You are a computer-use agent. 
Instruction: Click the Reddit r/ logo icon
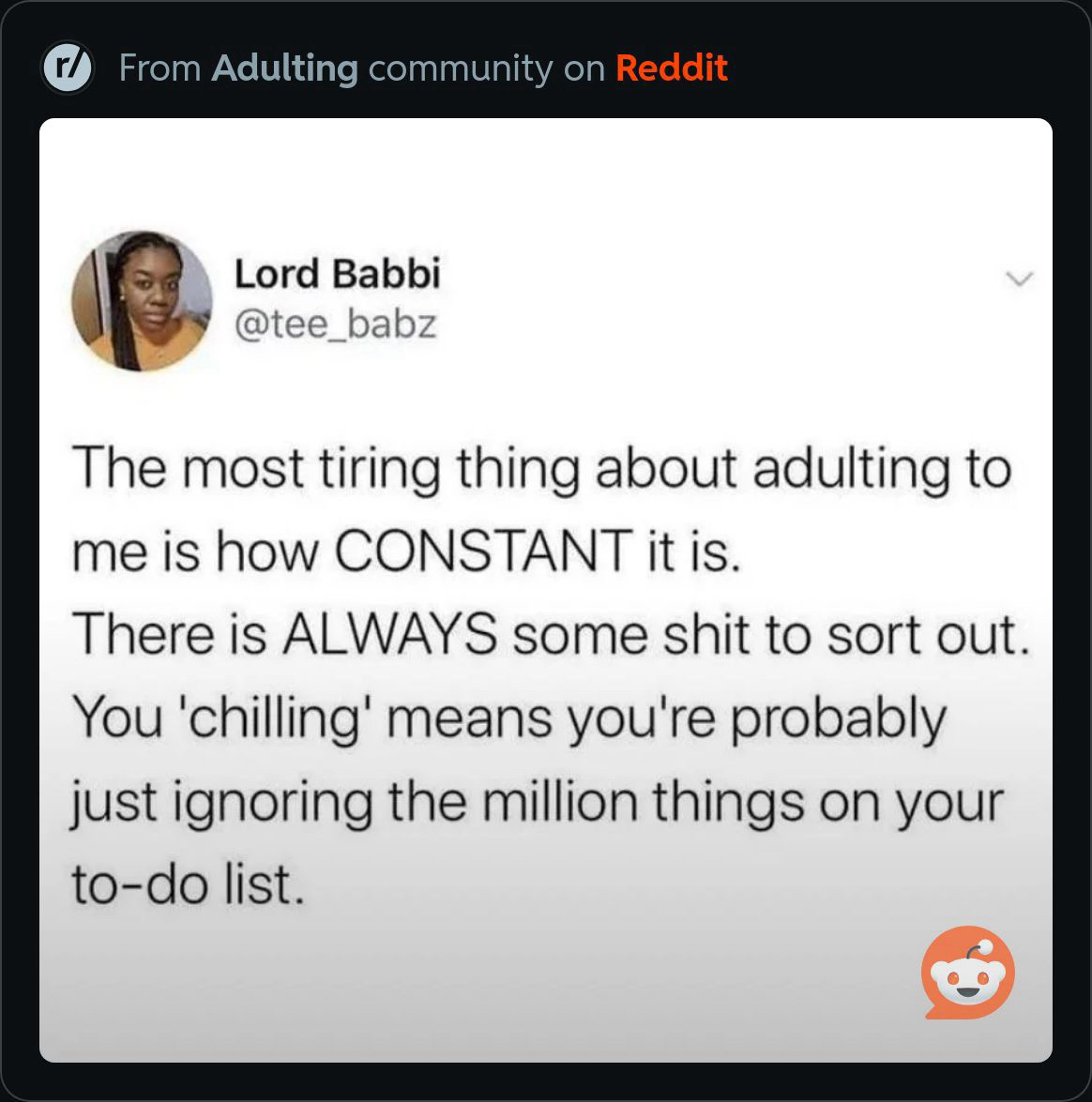(67, 68)
